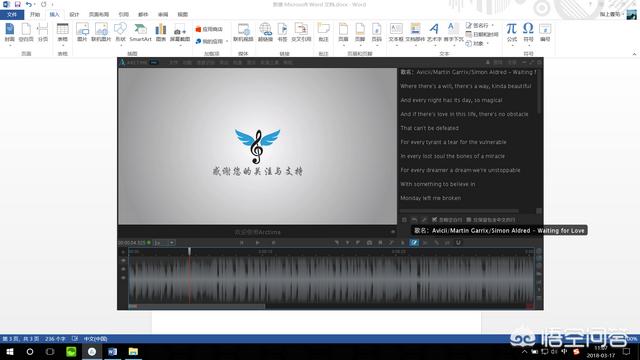The image size is (640, 360).
Task: Insert a 空白页 (Blank Page)
Action: coord(26,33)
